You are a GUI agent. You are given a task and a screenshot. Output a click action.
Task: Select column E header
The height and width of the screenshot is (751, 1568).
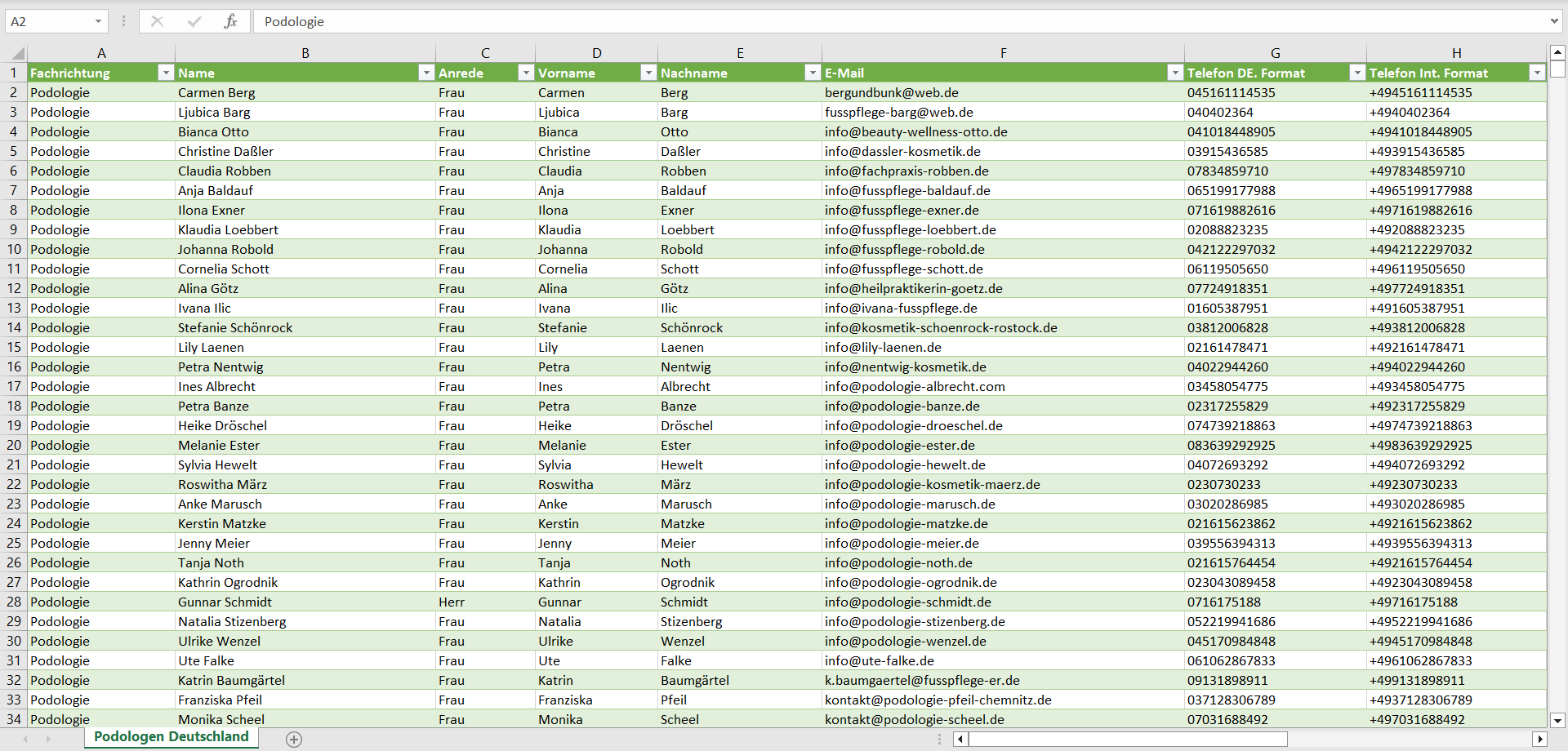(x=740, y=53)
